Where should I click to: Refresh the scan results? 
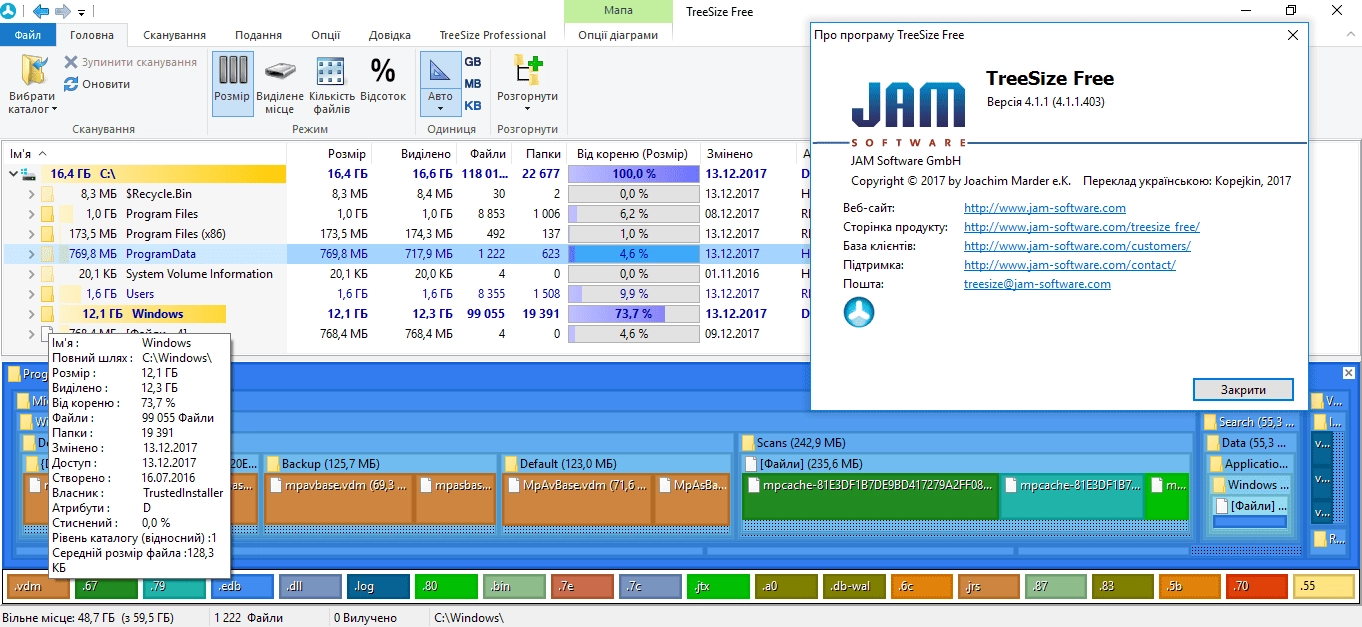click(97, 84)
